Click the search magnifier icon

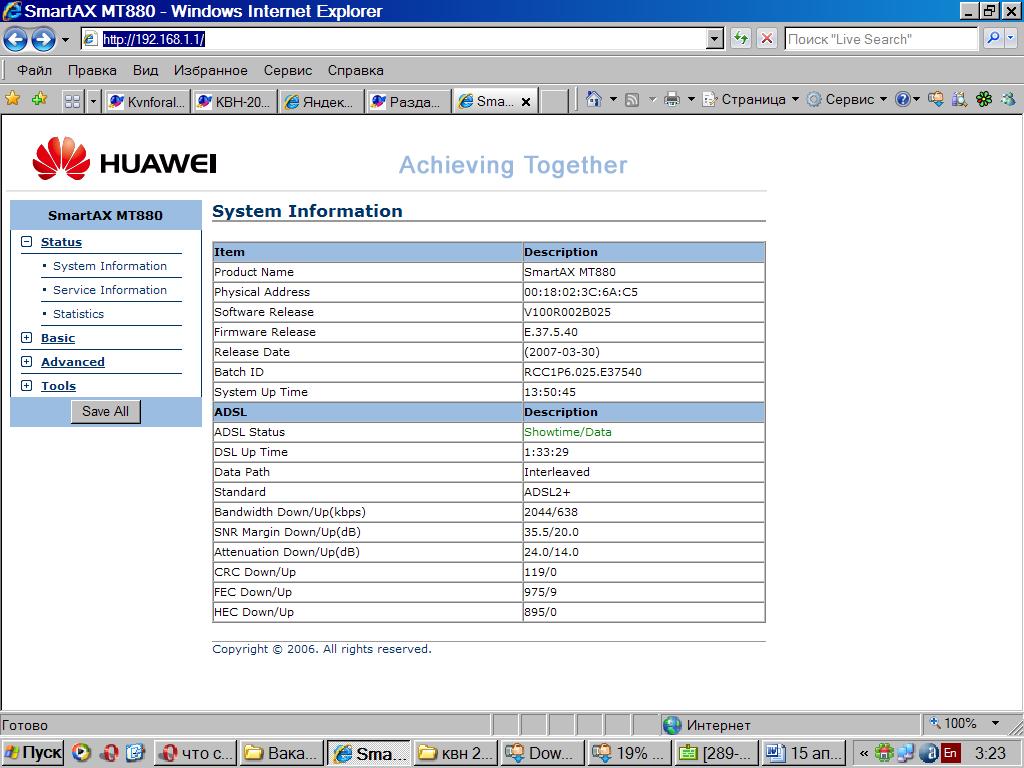pos(993,39)
